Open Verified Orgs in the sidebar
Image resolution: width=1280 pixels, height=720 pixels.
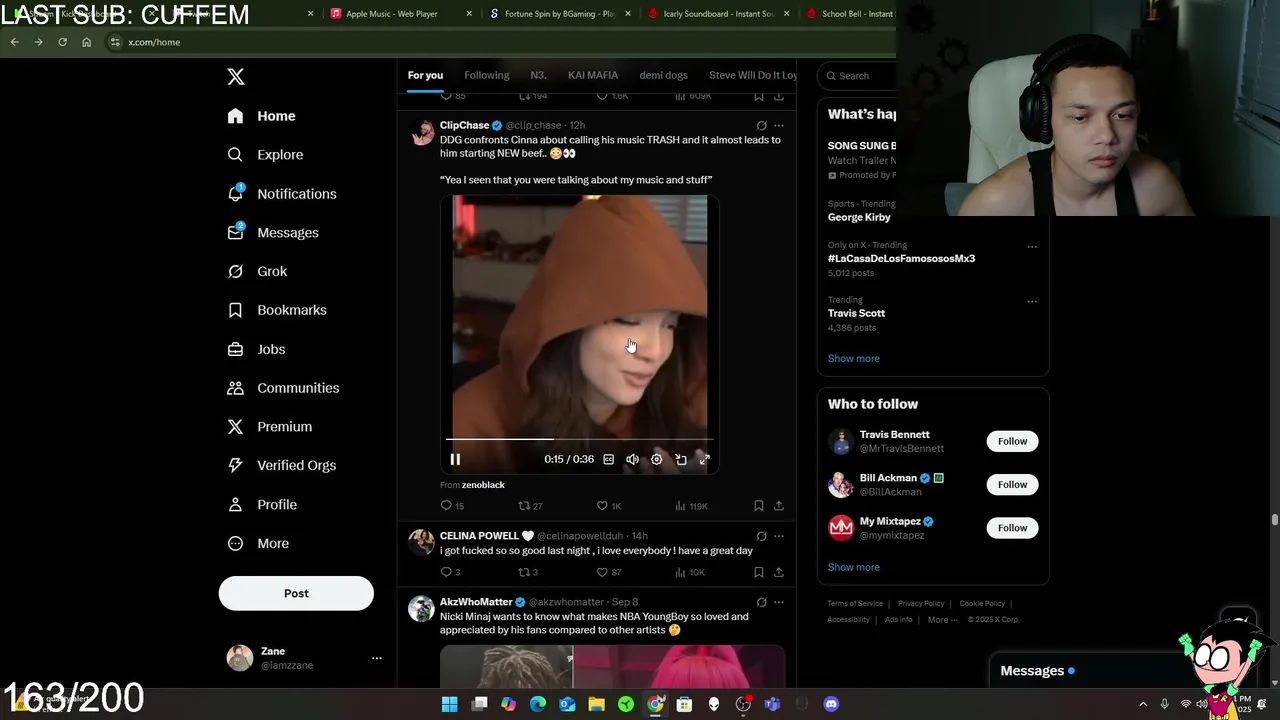[281, 465]
